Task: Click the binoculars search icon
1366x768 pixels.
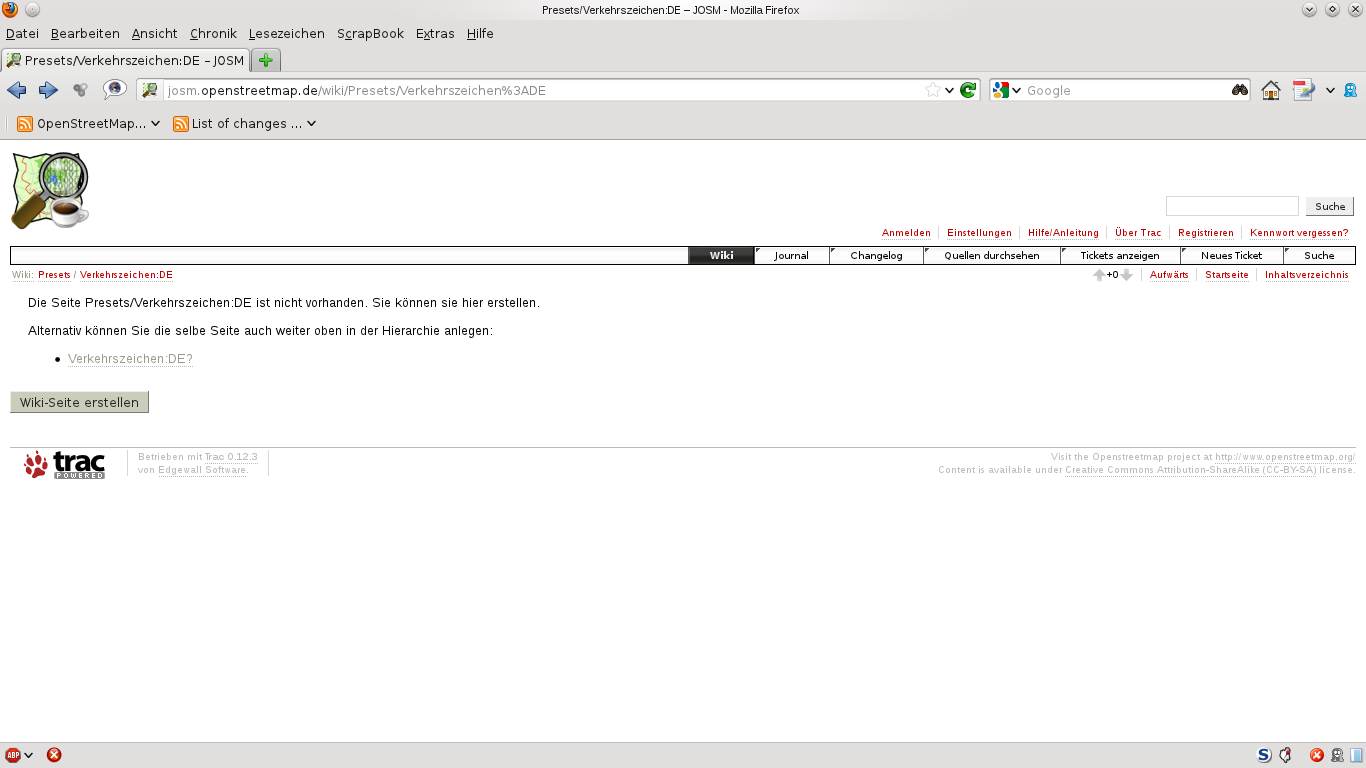Action: pos(1239,90)
